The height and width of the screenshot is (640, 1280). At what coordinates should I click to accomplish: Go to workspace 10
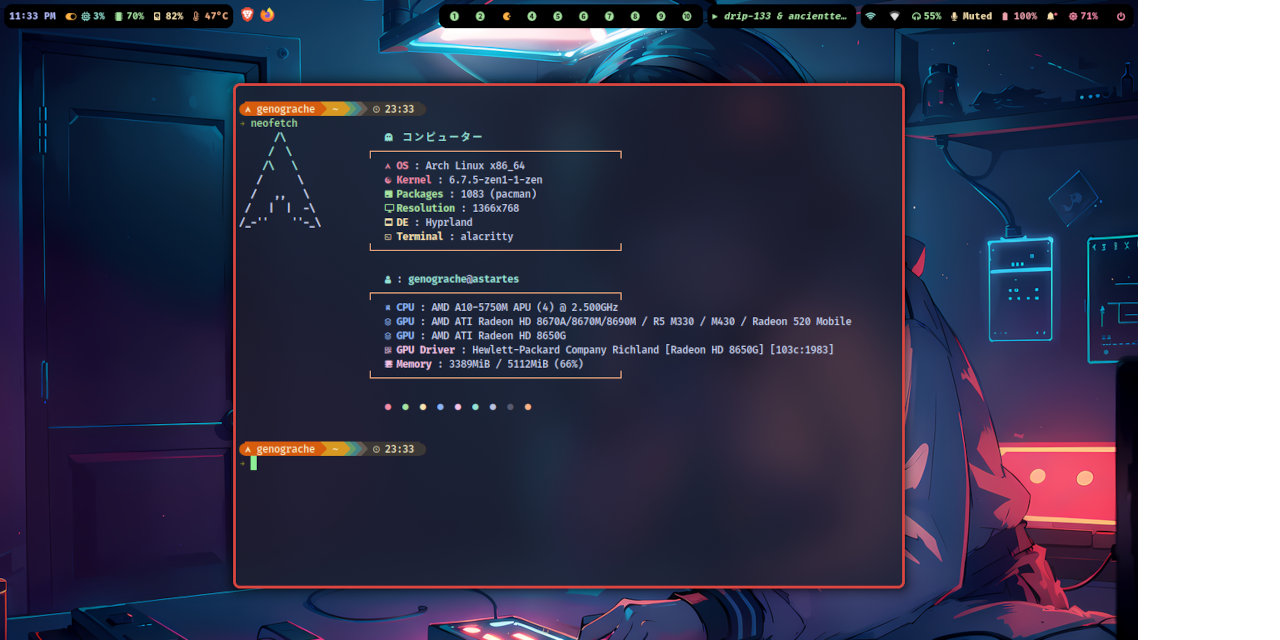click(686, 16)
